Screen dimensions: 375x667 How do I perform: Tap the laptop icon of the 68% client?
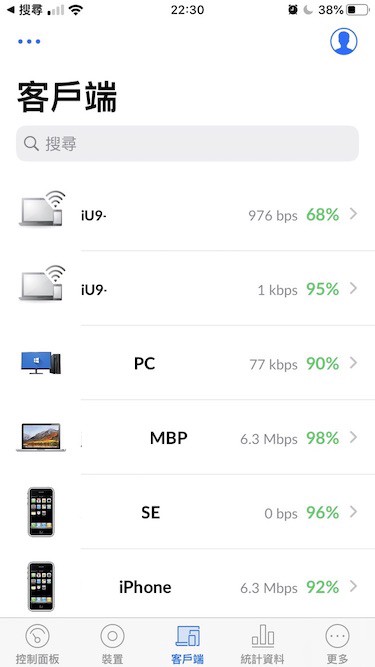click(x=42, y=208)
